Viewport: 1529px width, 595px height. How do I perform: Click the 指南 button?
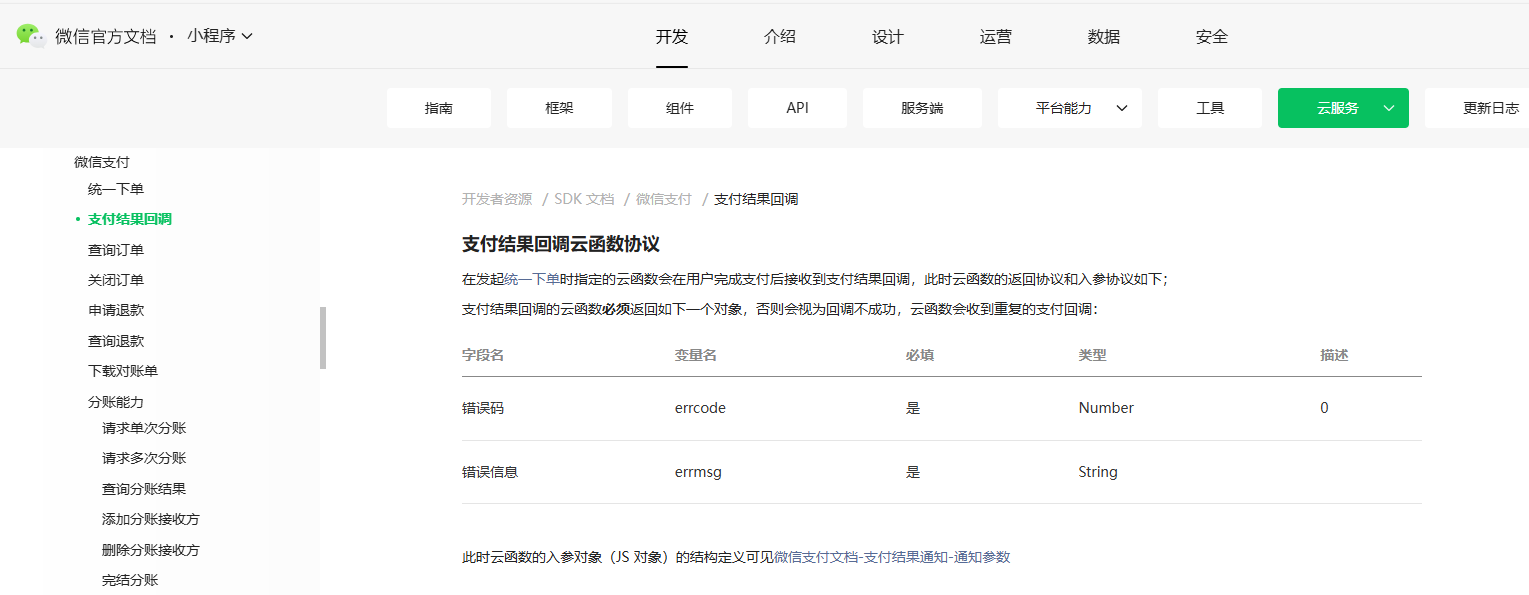tap(439, 108)
